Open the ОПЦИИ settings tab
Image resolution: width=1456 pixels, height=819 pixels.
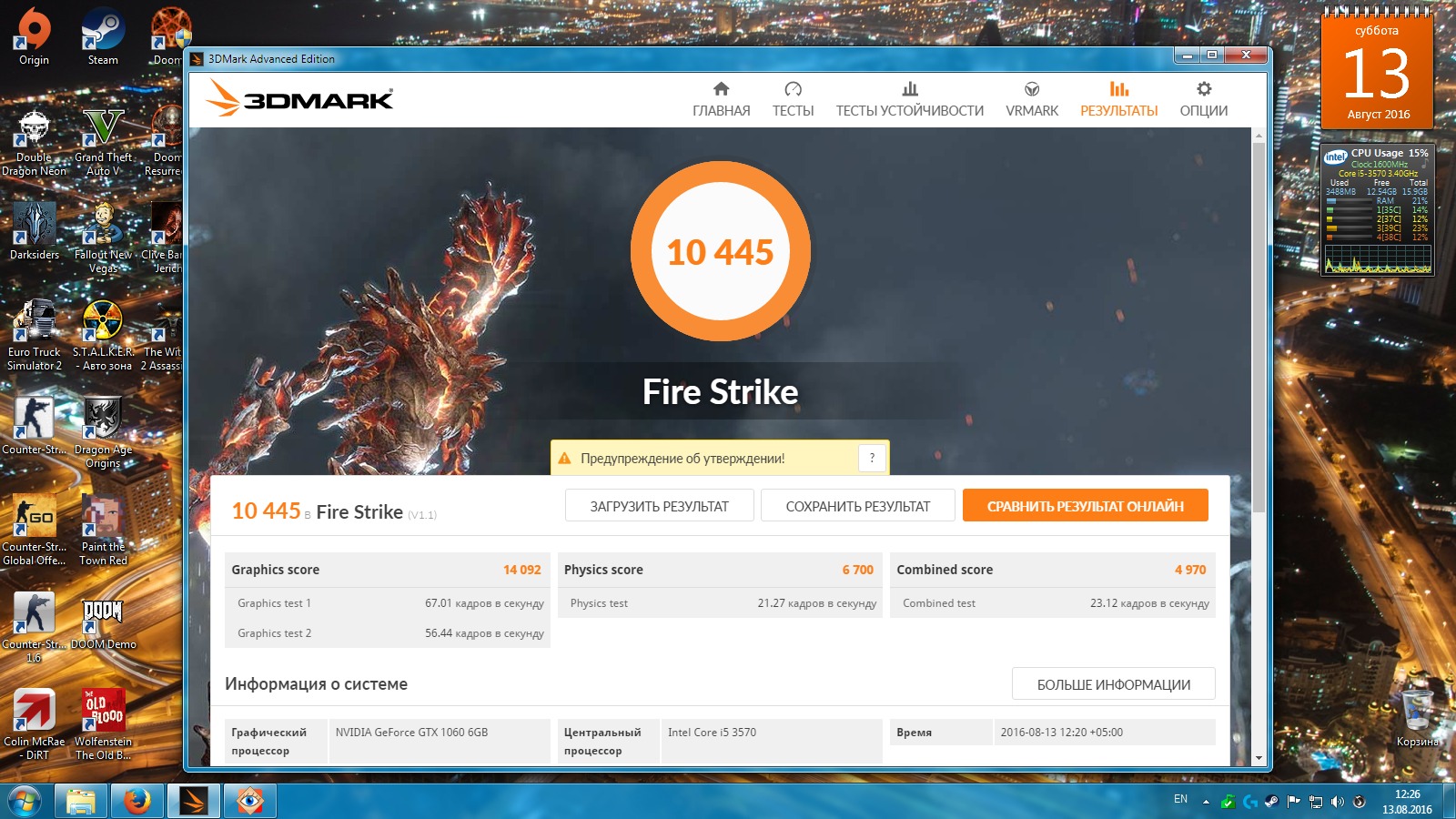point(1204,99)
